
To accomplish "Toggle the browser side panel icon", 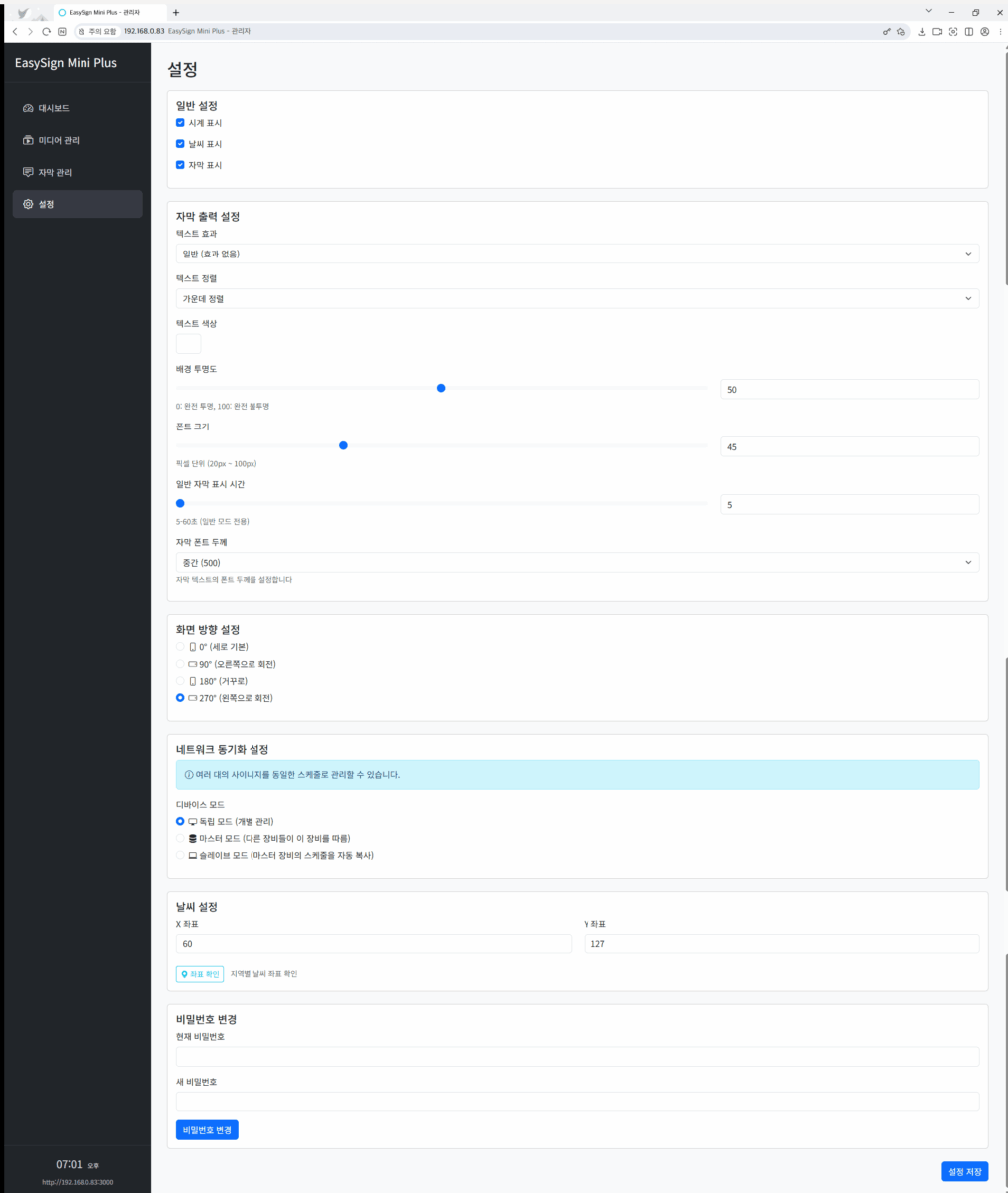I will (969, 32).
